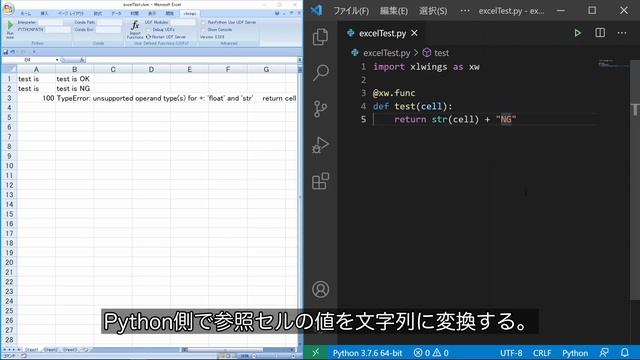This screenshot has width=640, height=360.
Task: Open the ファイル(F) menu
Action: (351, 11)
